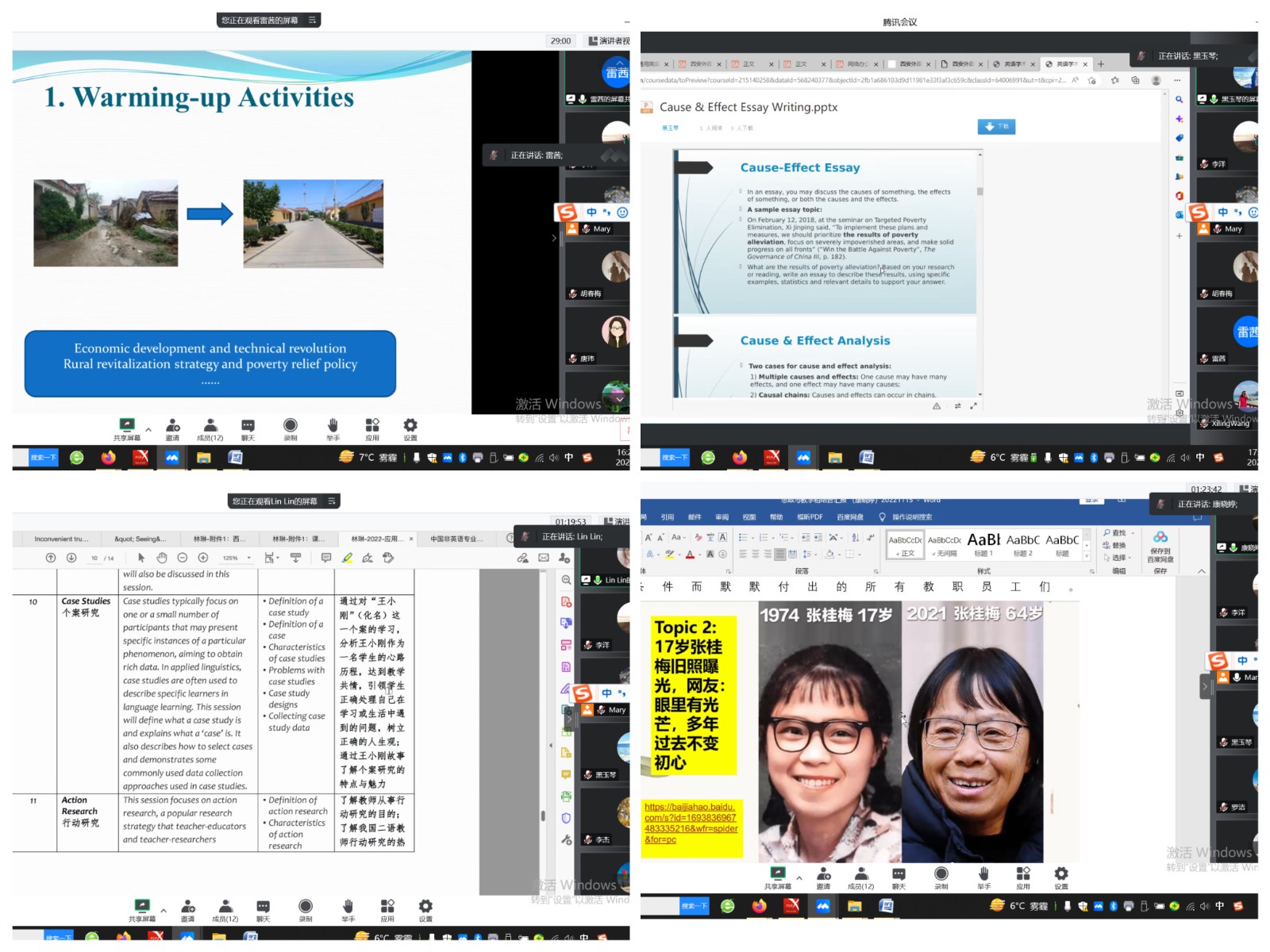The width and height of the screenshot is (1270, 952).
Task: Open 选择 dropdown in Word editing group
Action: (x=1118, y=558)
